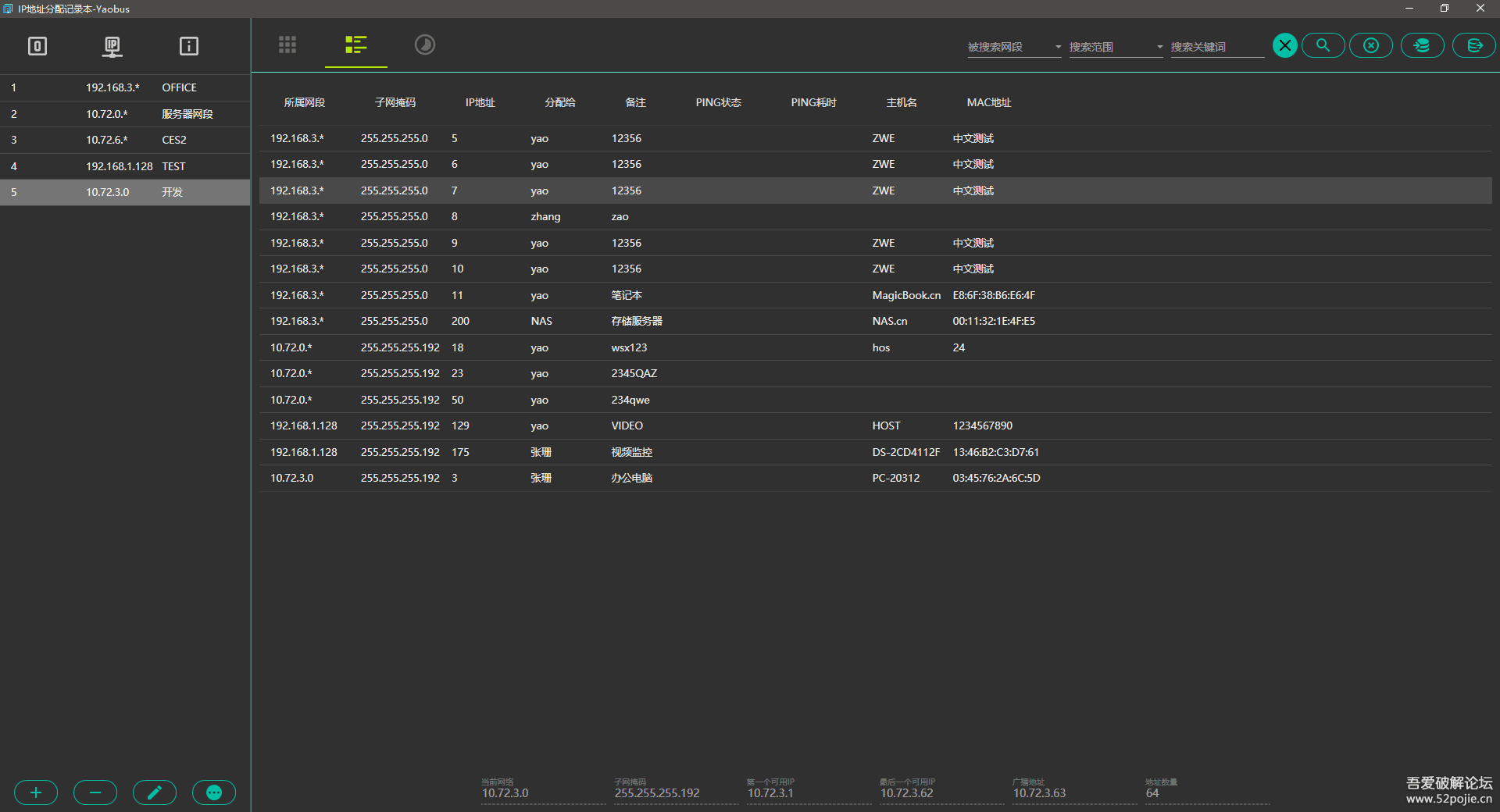1500x812 pixels.
Task: Click the database export icon button
Action: point(1474,45)
